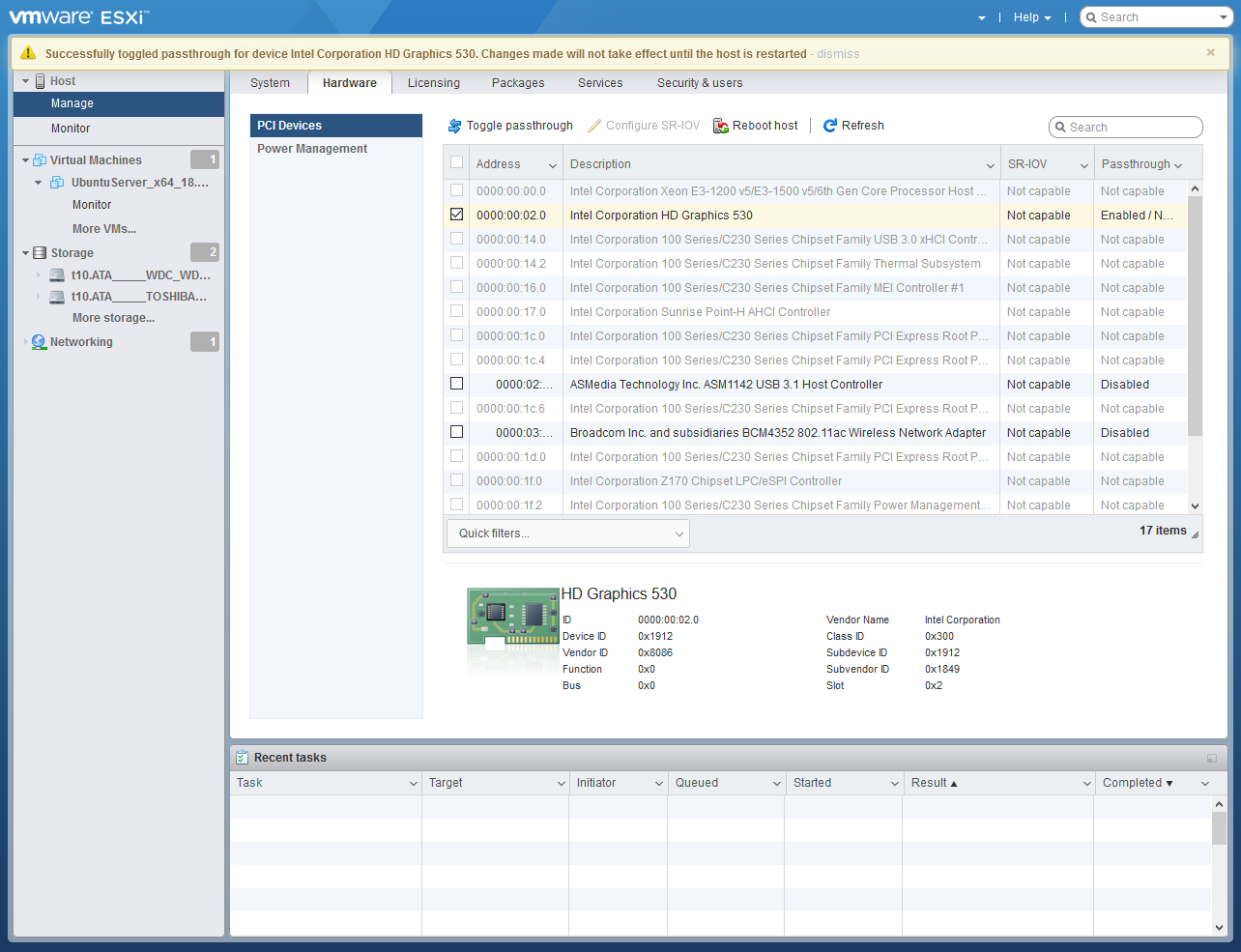Image resolution: width=1241 pixels, height=952 pixels.
Task: Click the Networking count badge
Action: coord(205,341)
